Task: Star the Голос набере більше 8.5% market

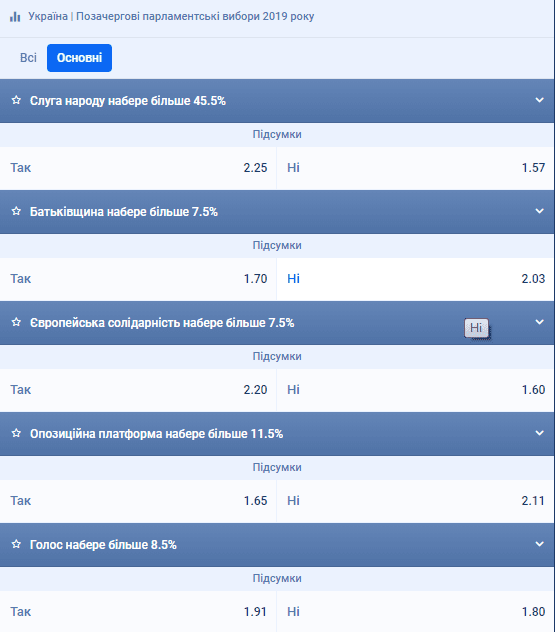Action: (16, 544)
